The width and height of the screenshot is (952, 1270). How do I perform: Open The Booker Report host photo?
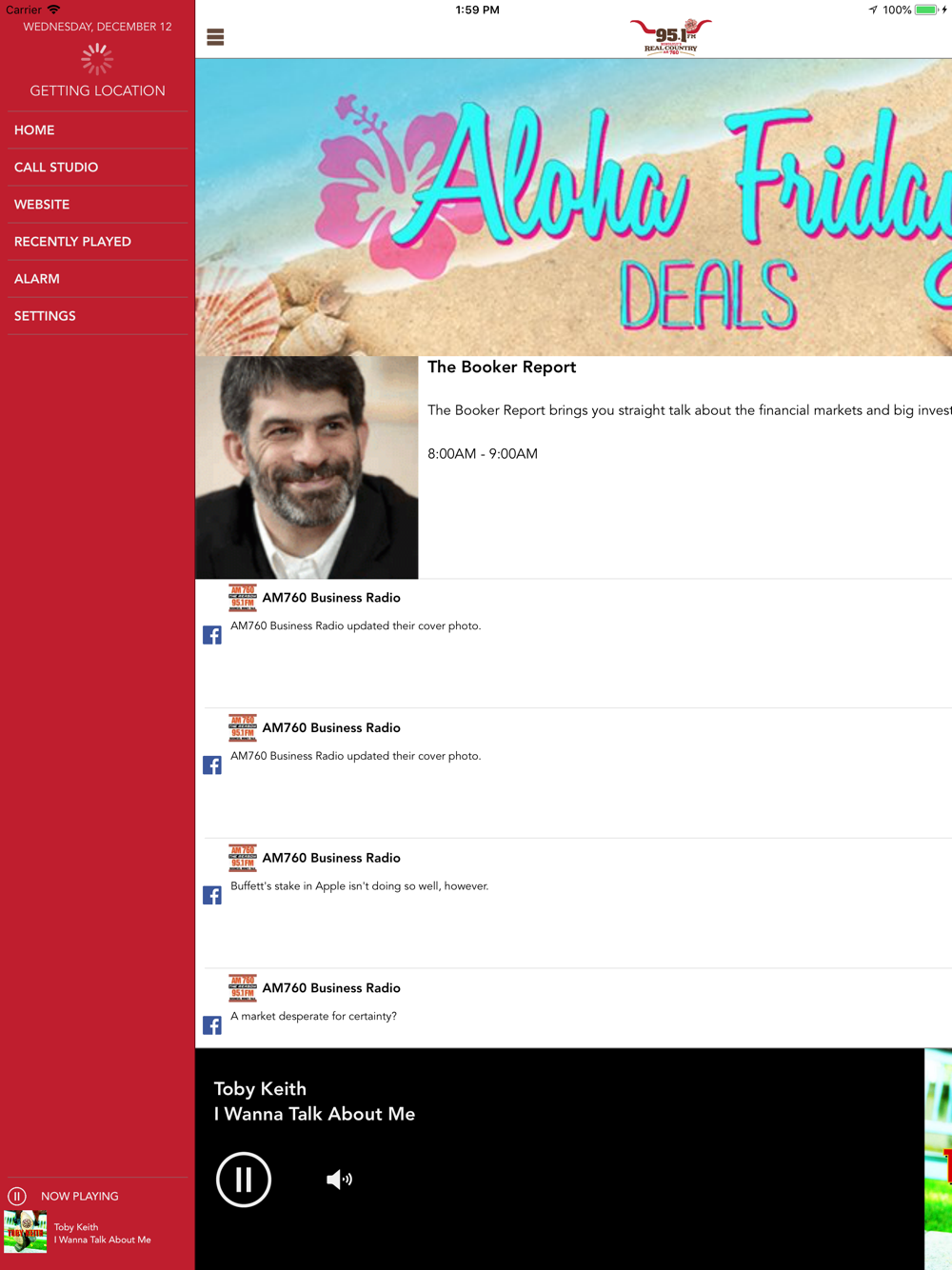tap(307, 467)
